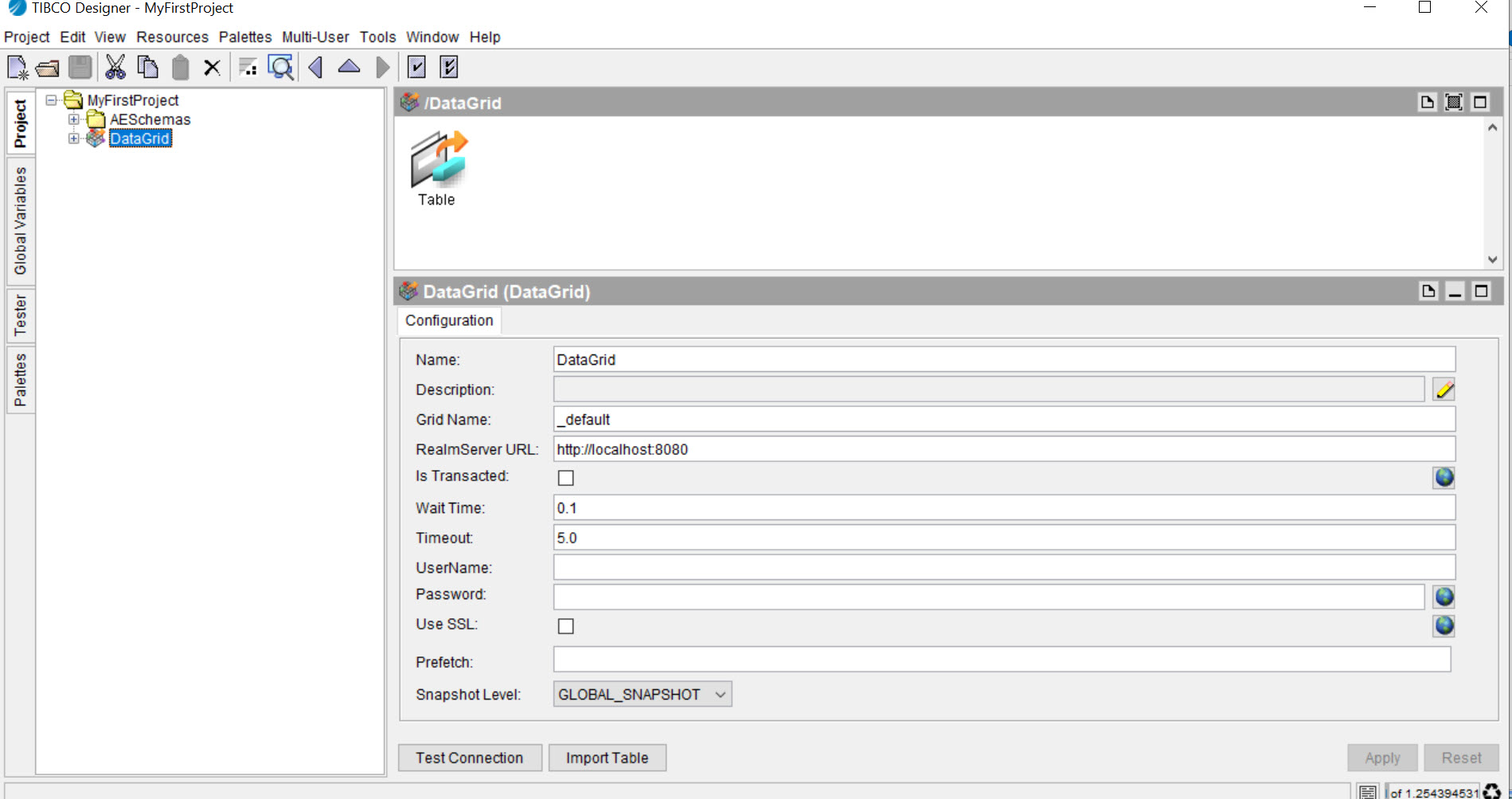
Task: Collapse the MyFirstProject tree node
Action: point(52,100)
